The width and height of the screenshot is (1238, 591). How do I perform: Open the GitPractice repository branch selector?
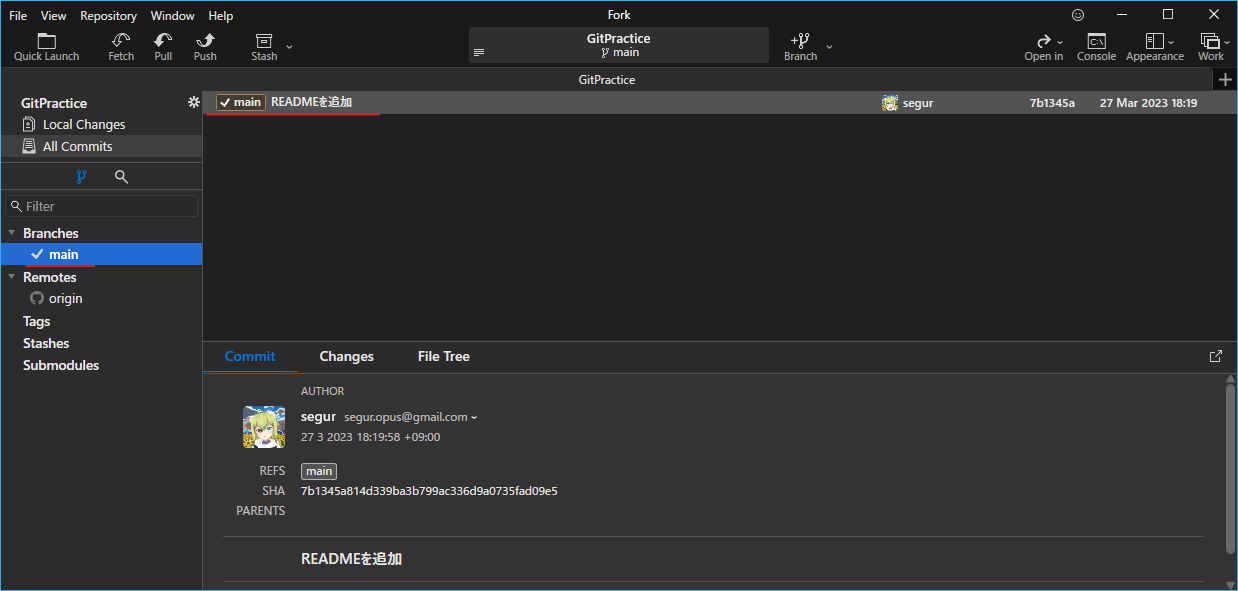coord(618,45)
